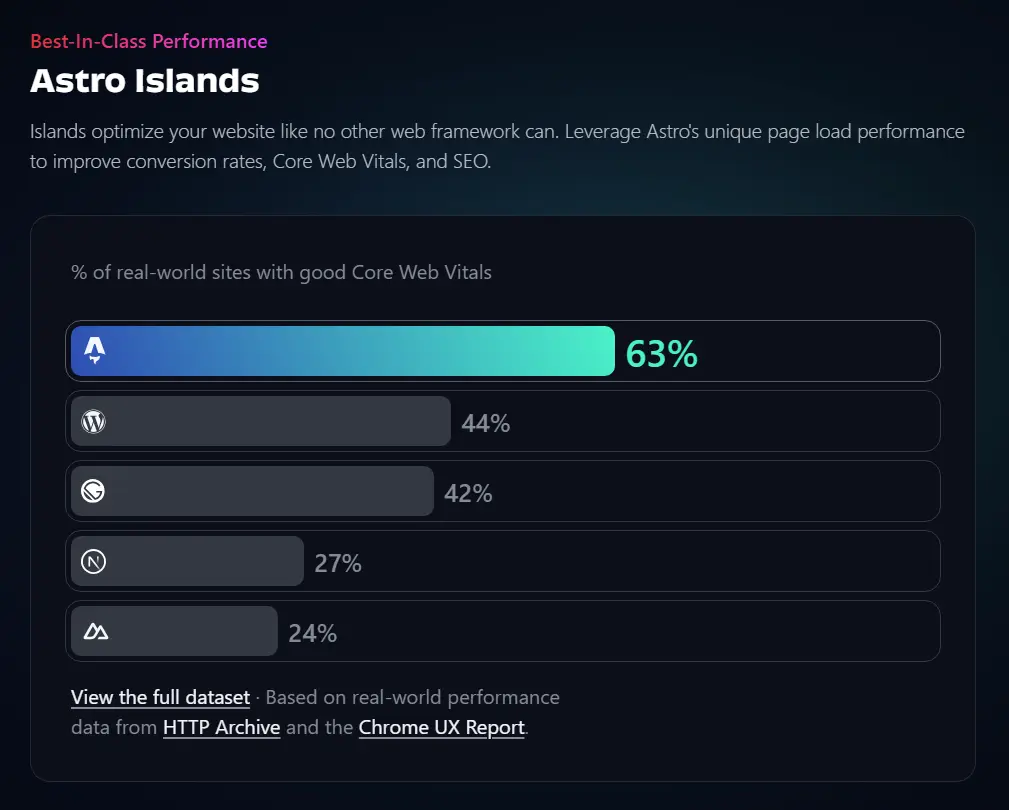The width and height of the screenshot is (1009, 810).
Task: Click the Nuxt mountain logo icon
Action: tap(95, 631)
